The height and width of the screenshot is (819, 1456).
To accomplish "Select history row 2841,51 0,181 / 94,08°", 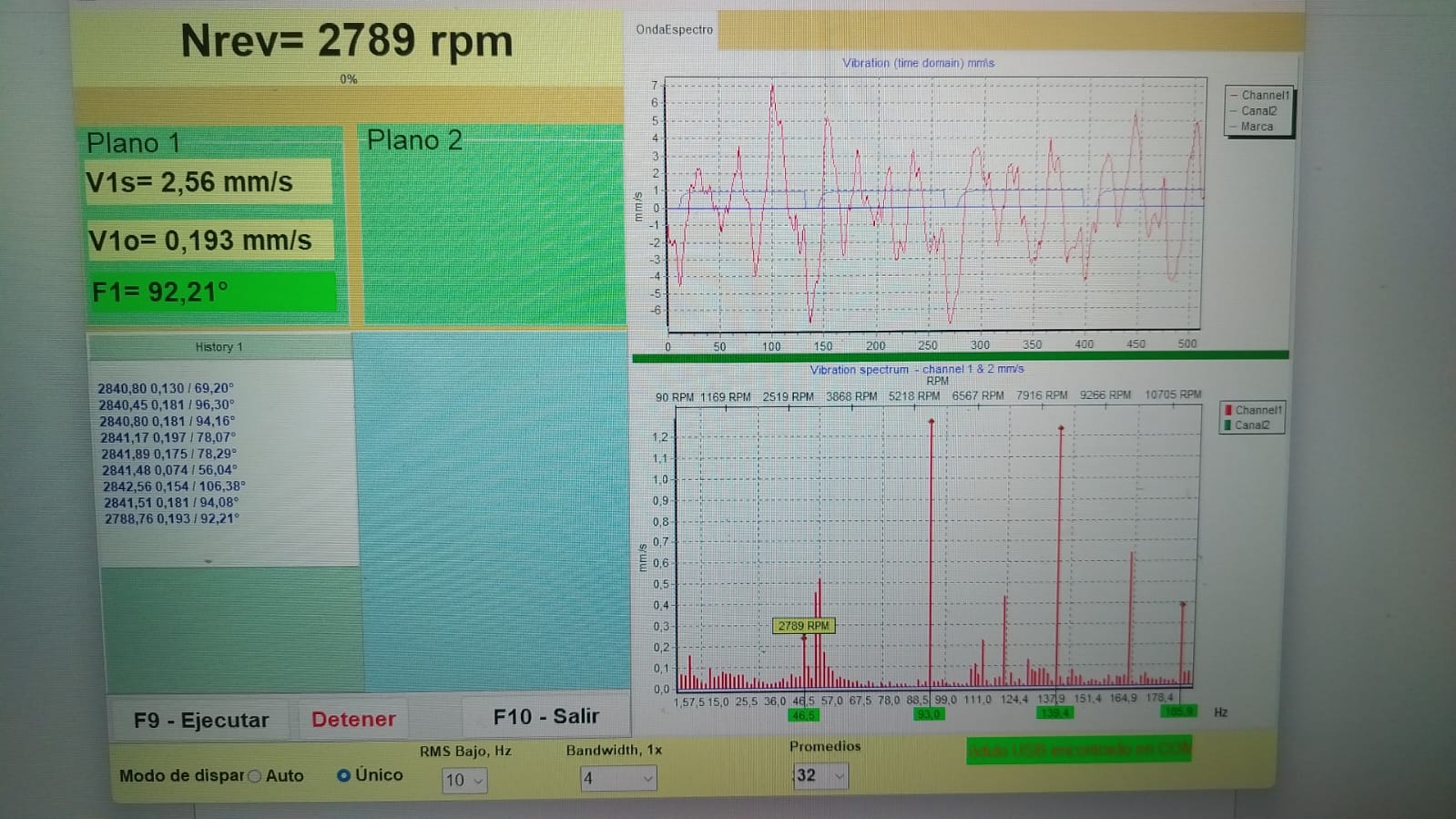I will click(171, 503).
